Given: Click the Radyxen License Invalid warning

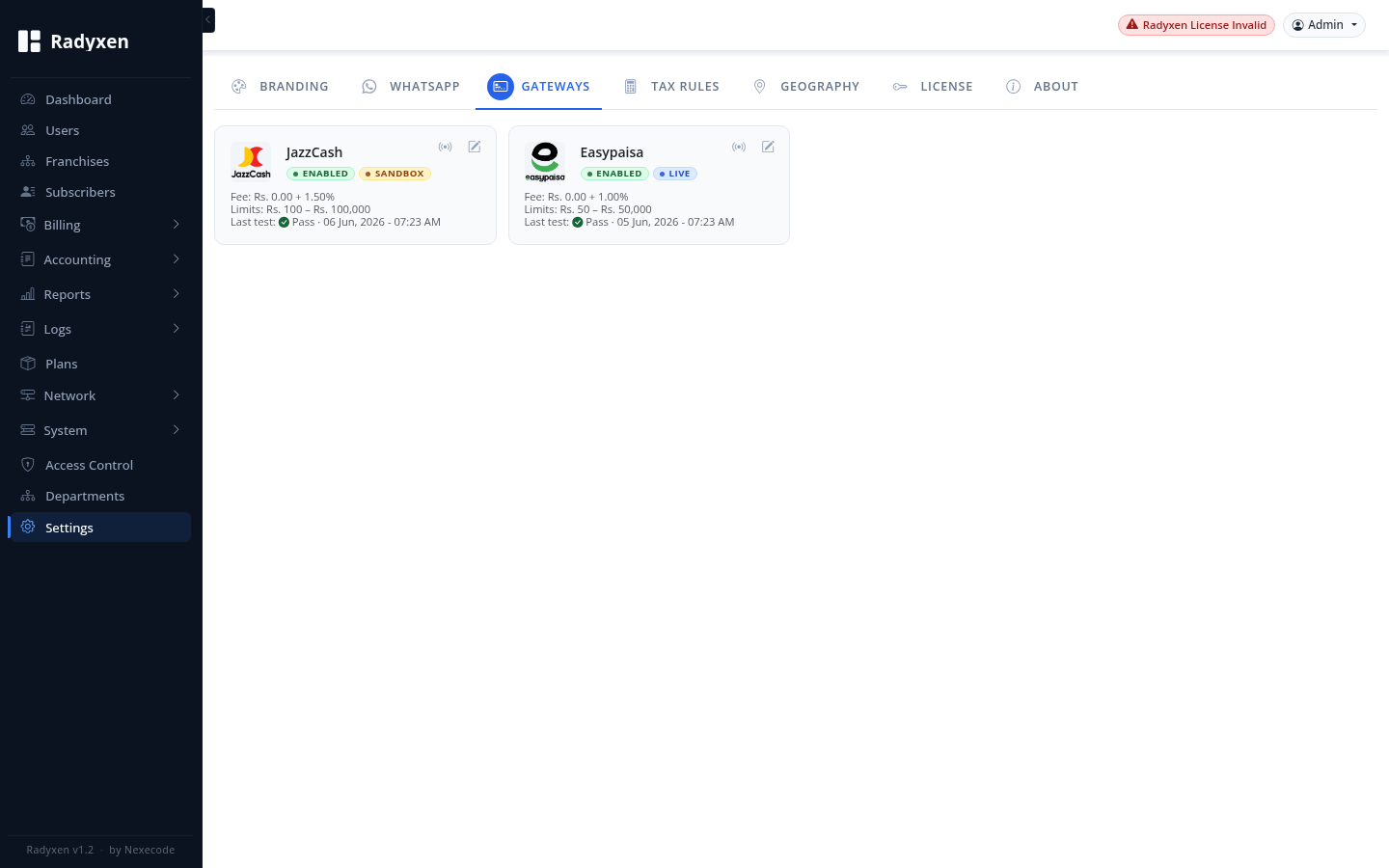Looking at the screenshot, I should click(1196, 25).
